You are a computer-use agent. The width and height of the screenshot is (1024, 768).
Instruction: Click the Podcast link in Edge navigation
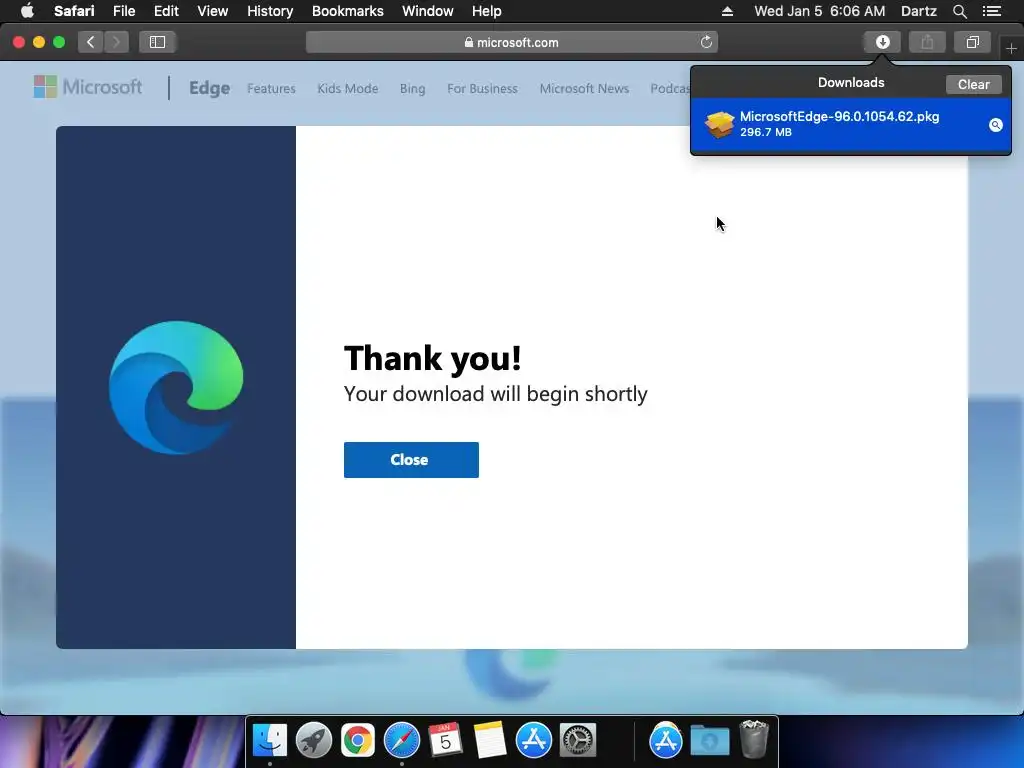[669, 88]
